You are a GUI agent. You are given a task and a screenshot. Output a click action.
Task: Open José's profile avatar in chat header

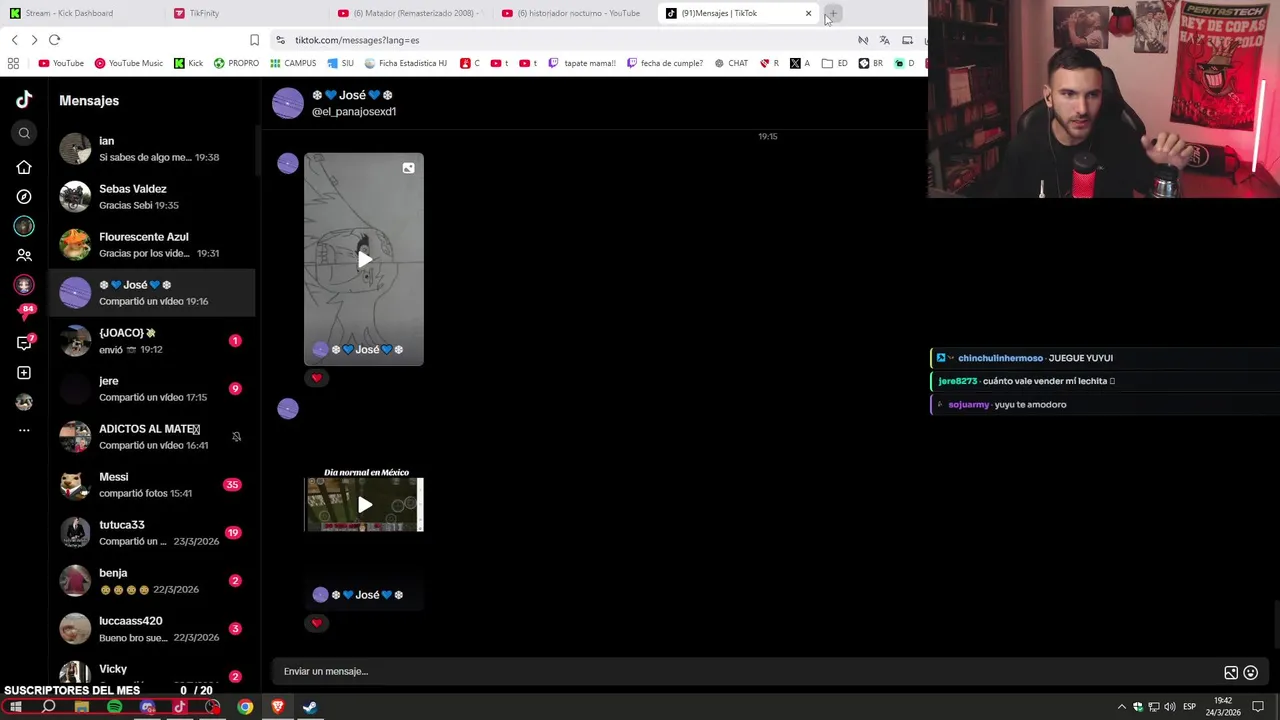pos(288,103)
